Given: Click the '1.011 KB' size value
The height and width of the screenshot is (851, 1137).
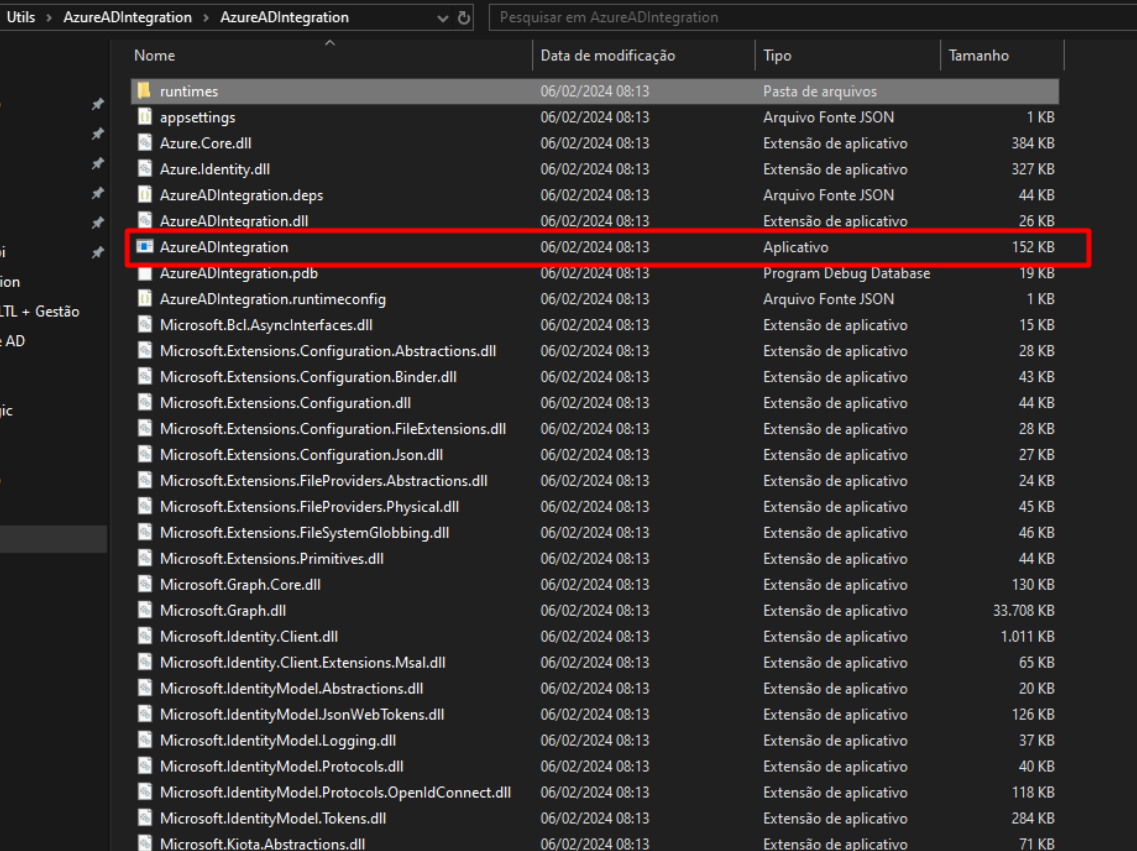Looking at the screenshot, I should pos(1028,637).
